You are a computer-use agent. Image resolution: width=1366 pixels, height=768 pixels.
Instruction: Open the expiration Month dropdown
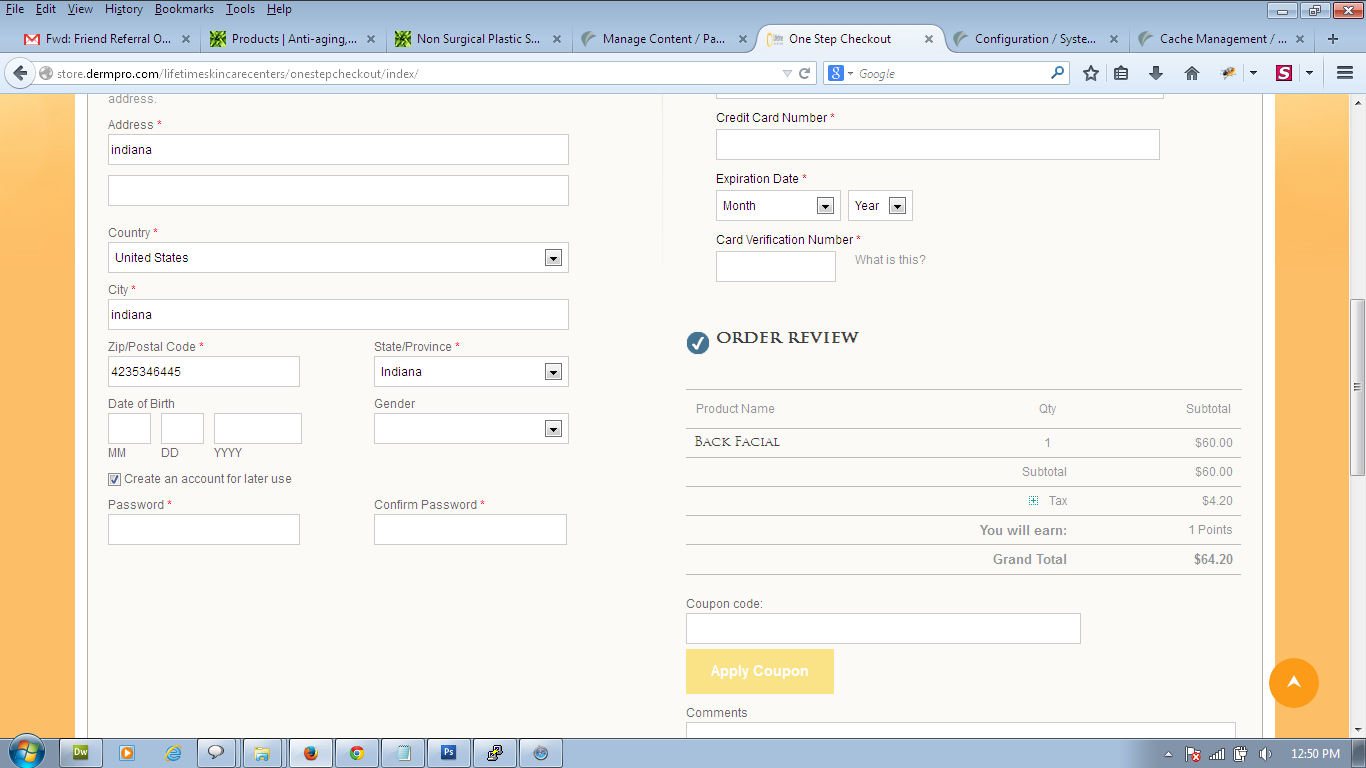pyautogui.click(x=825, y=206)
